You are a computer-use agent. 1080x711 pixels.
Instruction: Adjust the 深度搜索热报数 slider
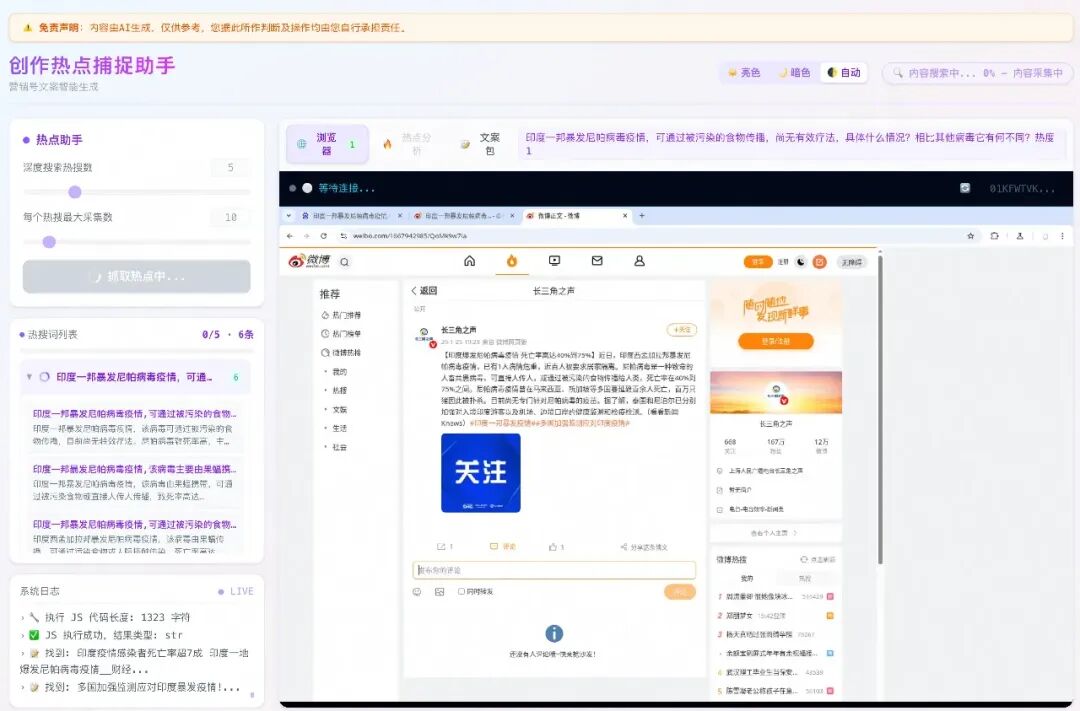76,192
